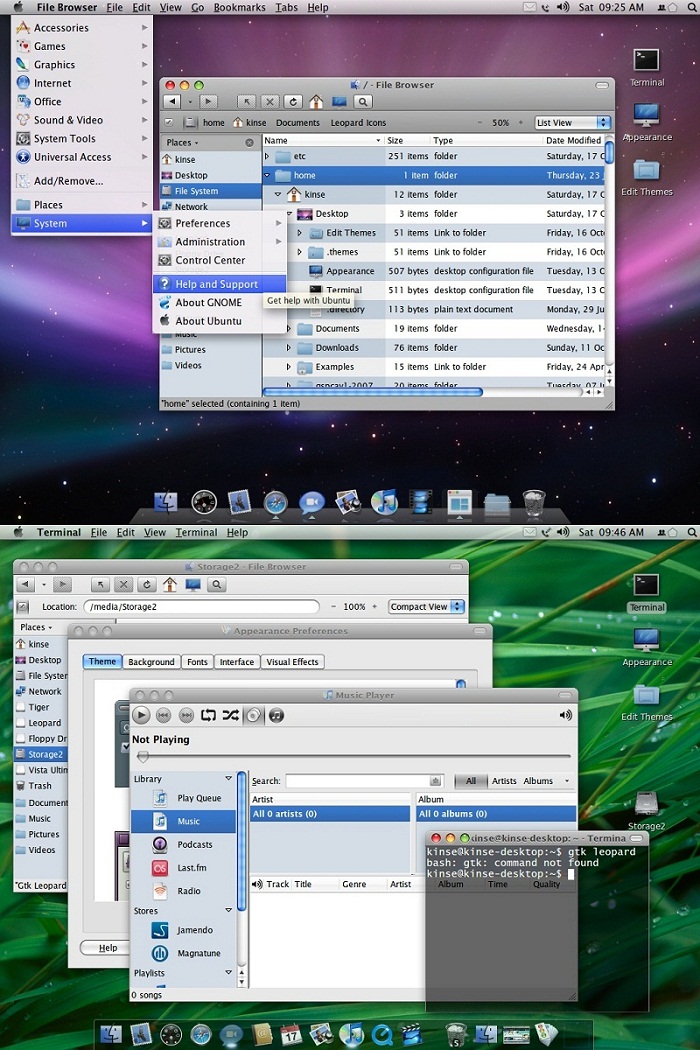Click blue QuickTime Q icon in the dock
This screenshot has width=700, height=1050.
(382, 1035)
